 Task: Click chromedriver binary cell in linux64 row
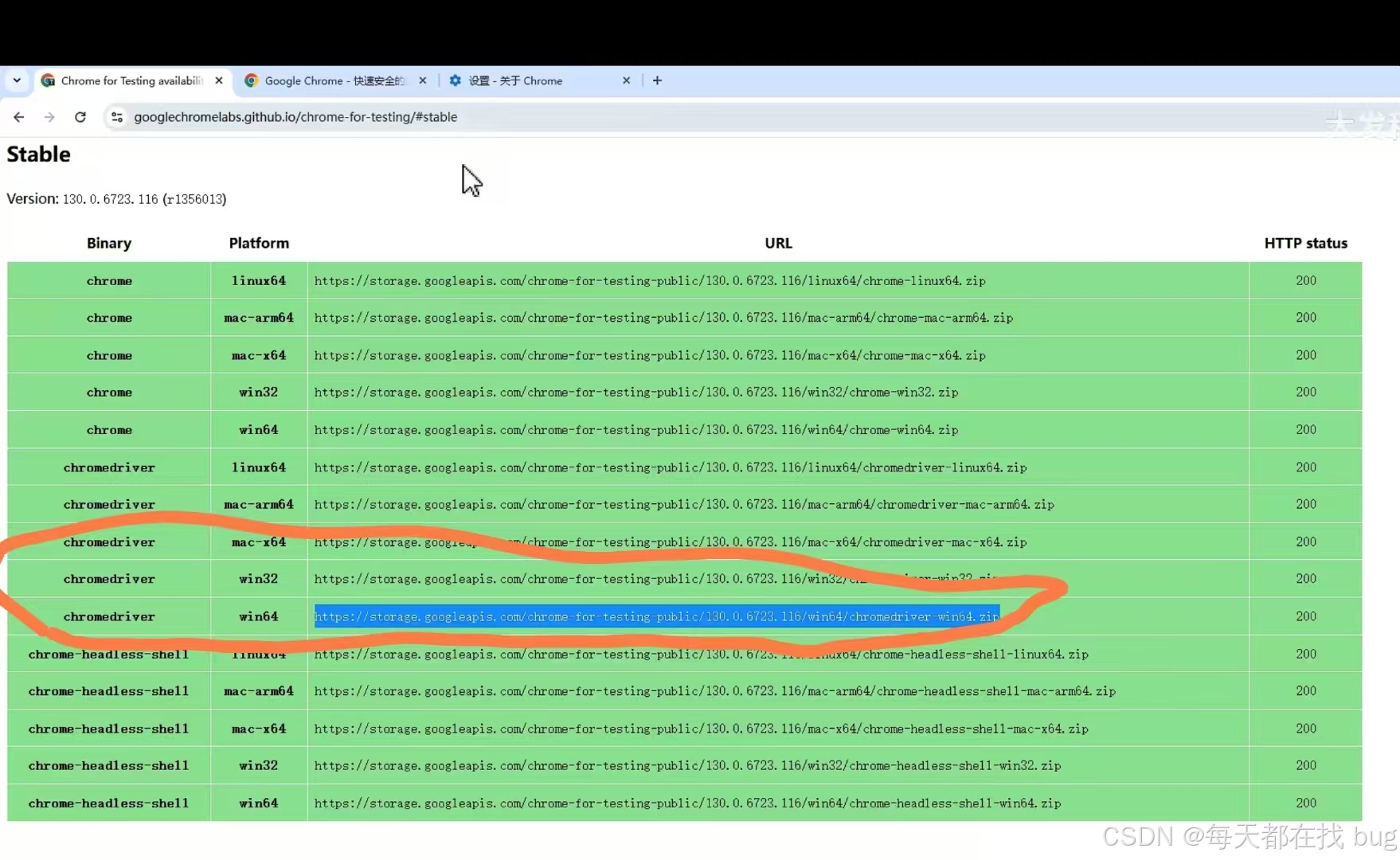pos(109,467)
